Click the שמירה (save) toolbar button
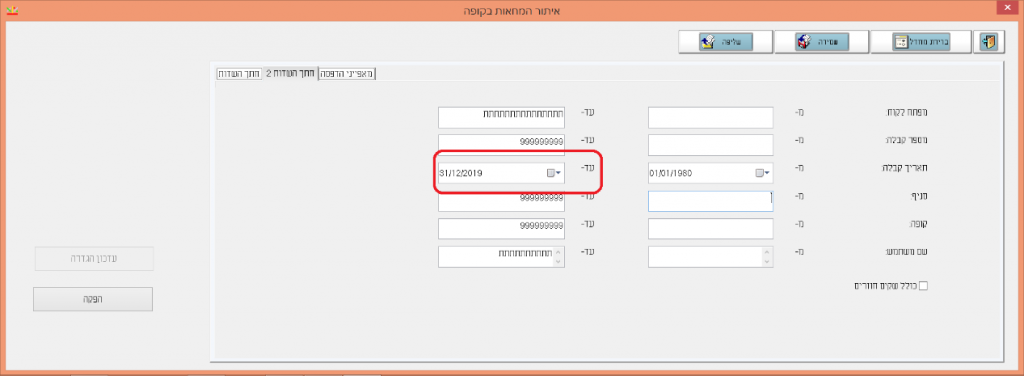This screenshot has height=376, width=1024. [x=822, y=42]
